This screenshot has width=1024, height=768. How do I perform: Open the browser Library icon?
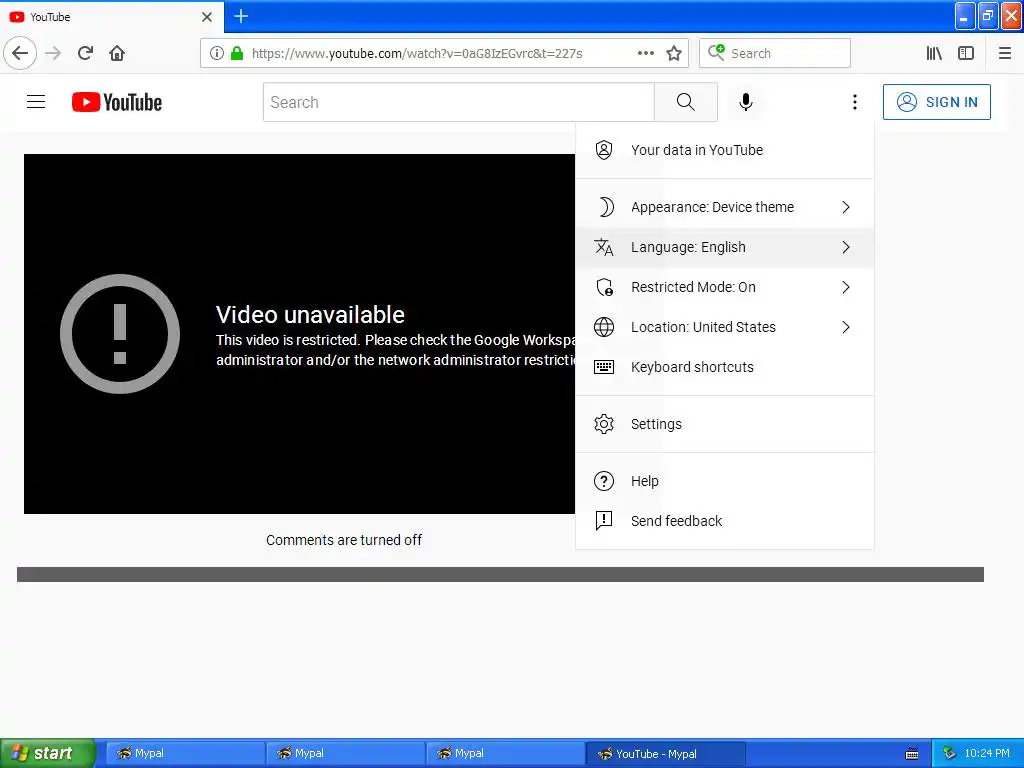(934, 53)
